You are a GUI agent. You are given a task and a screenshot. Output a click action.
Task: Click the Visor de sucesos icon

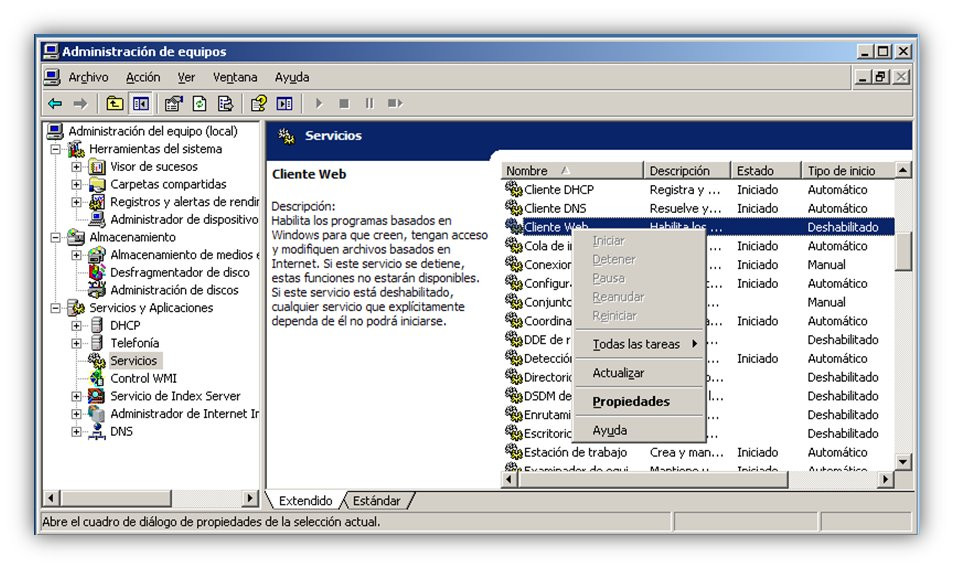click(x=97, y=166)
